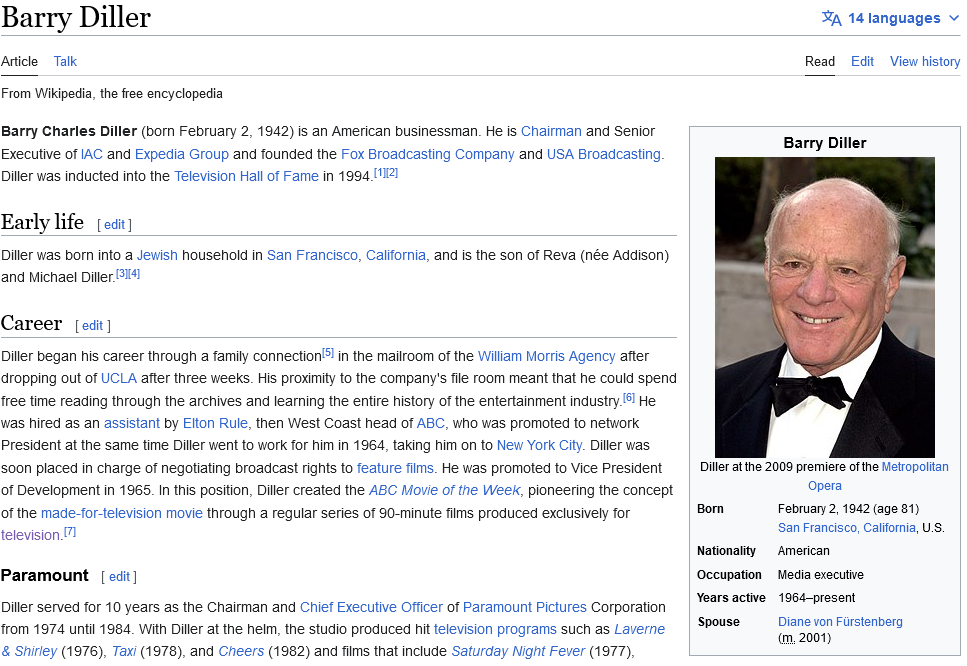Click the infobox 'Barry Diller' heading
967x666 pixels.
[x=825, y=143]
